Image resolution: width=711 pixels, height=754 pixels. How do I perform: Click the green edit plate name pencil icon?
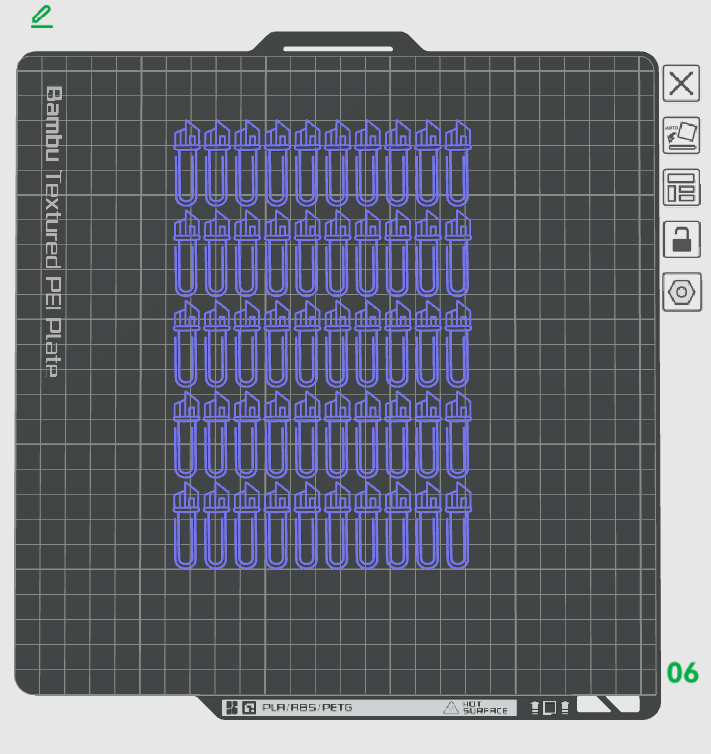[x=42, y=16]
